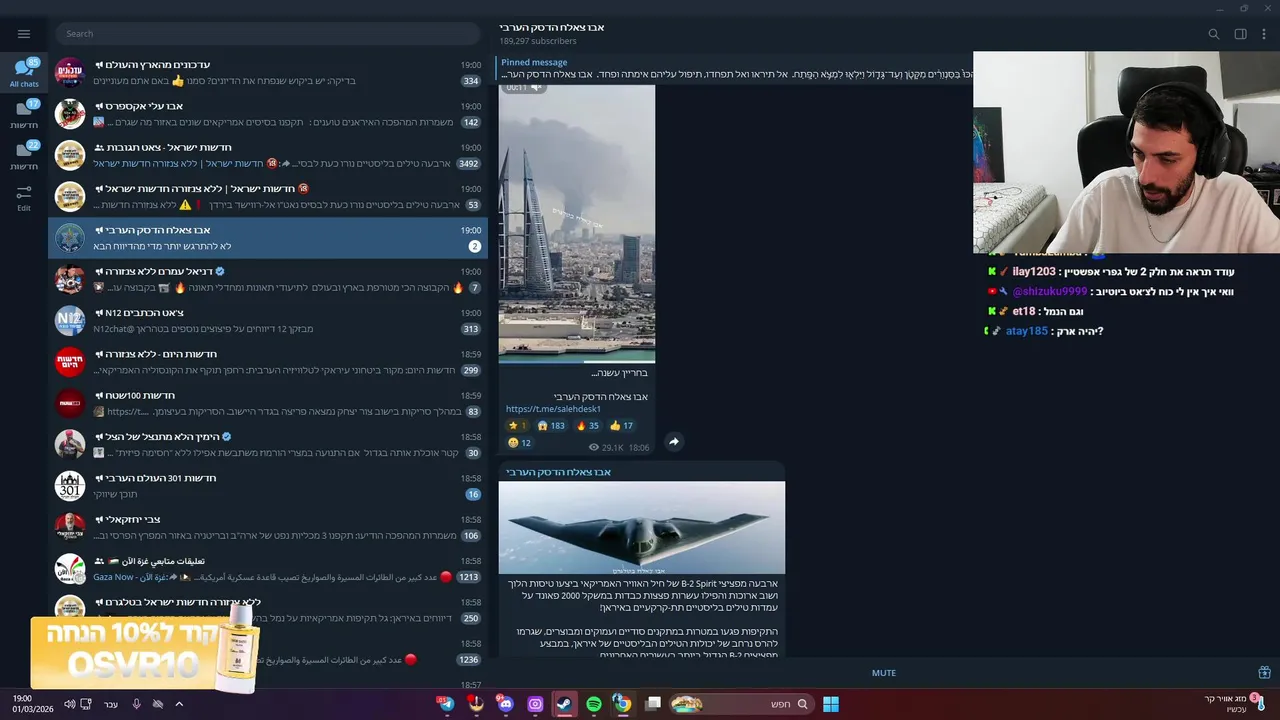Open chat אבו עלי אקספרס
Image resolution: width=1280 pixels, height=720 pixels.
pyautogui.click(x=268, y=114)
